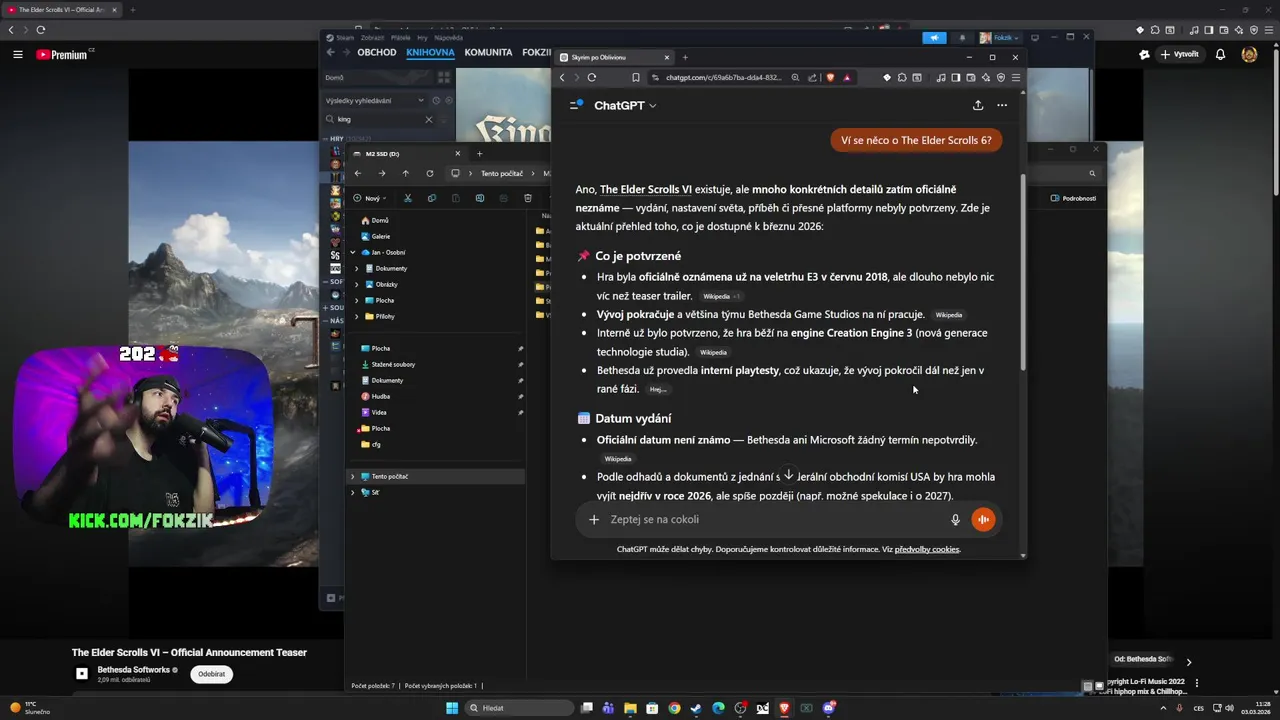Refresh the File Explorer window
The height and width of the screenshot is (720, 1280).
(x=430, y=173)
